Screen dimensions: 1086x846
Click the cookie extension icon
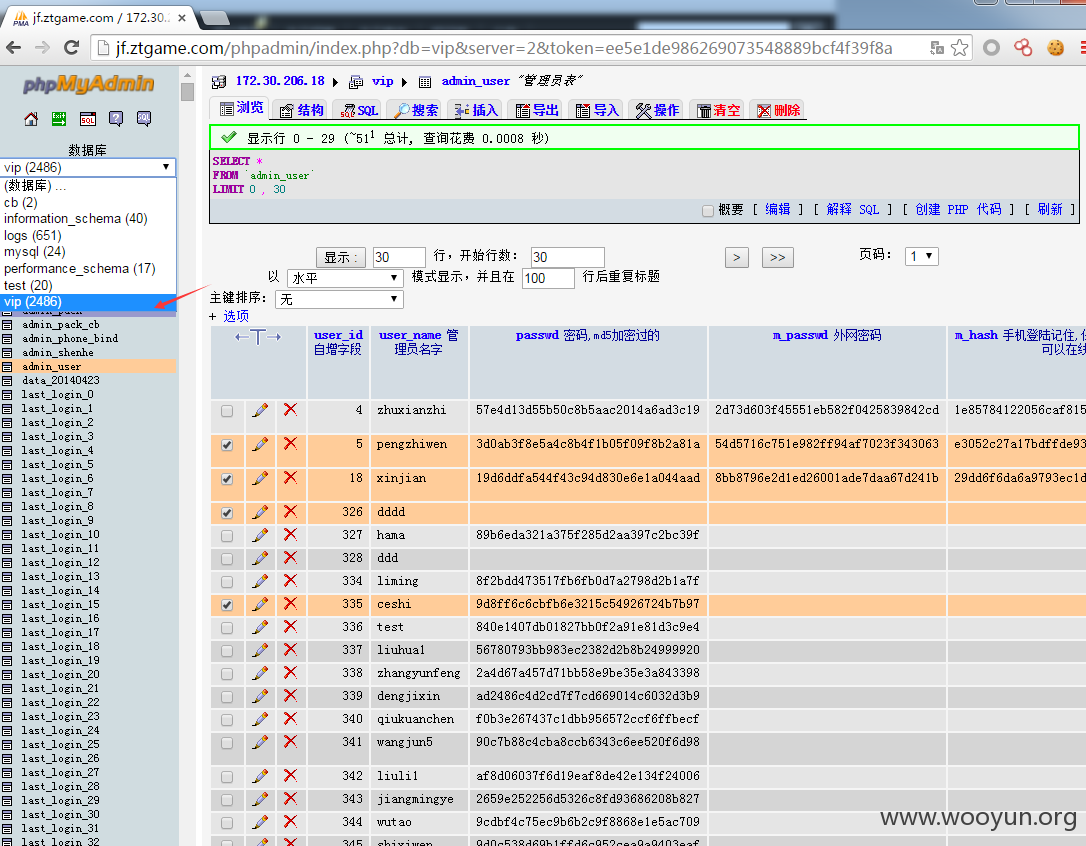(1055, 47)
